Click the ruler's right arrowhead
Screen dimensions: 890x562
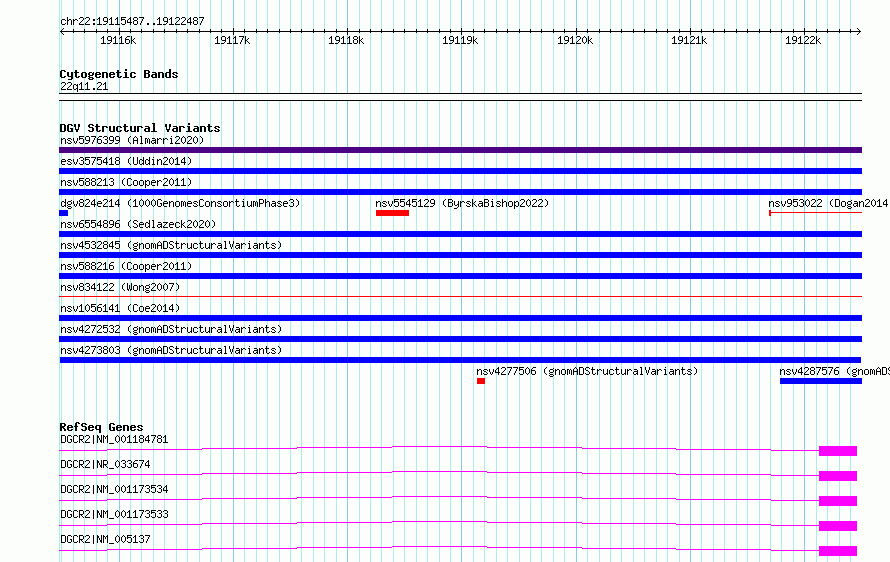(x=859, y=31)
